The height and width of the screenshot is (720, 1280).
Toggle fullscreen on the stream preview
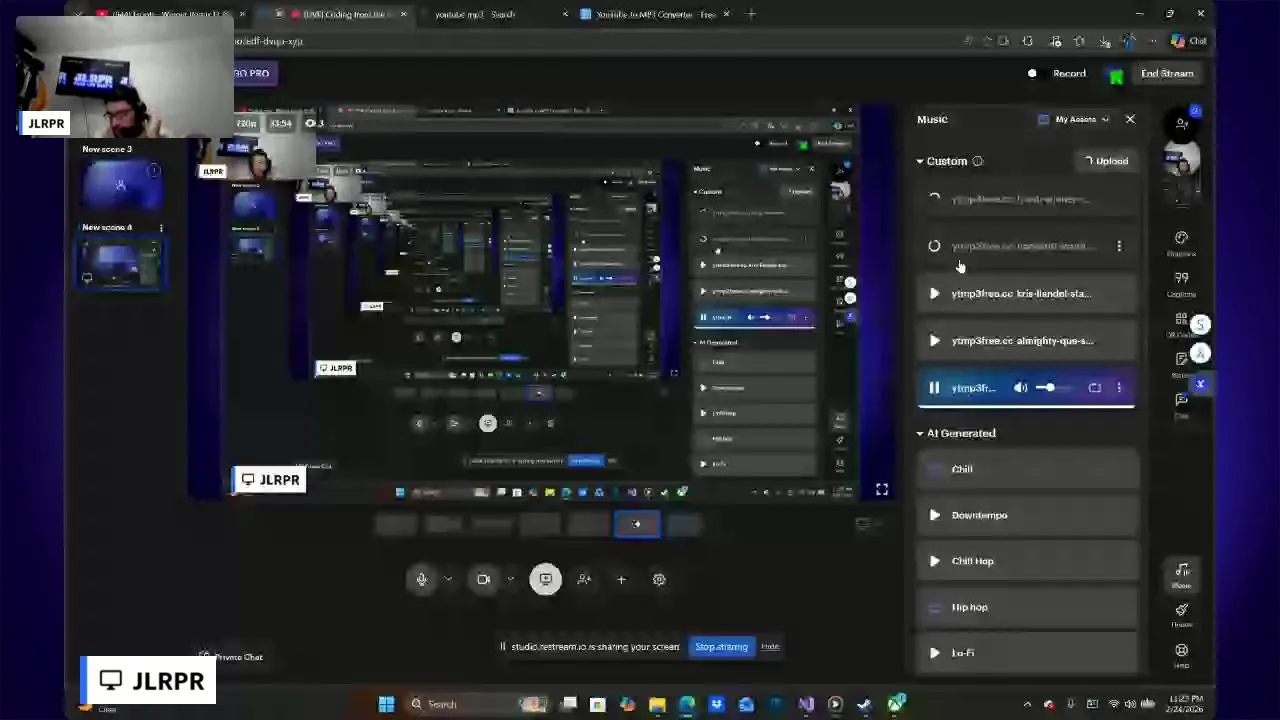[x=882, y=489]
